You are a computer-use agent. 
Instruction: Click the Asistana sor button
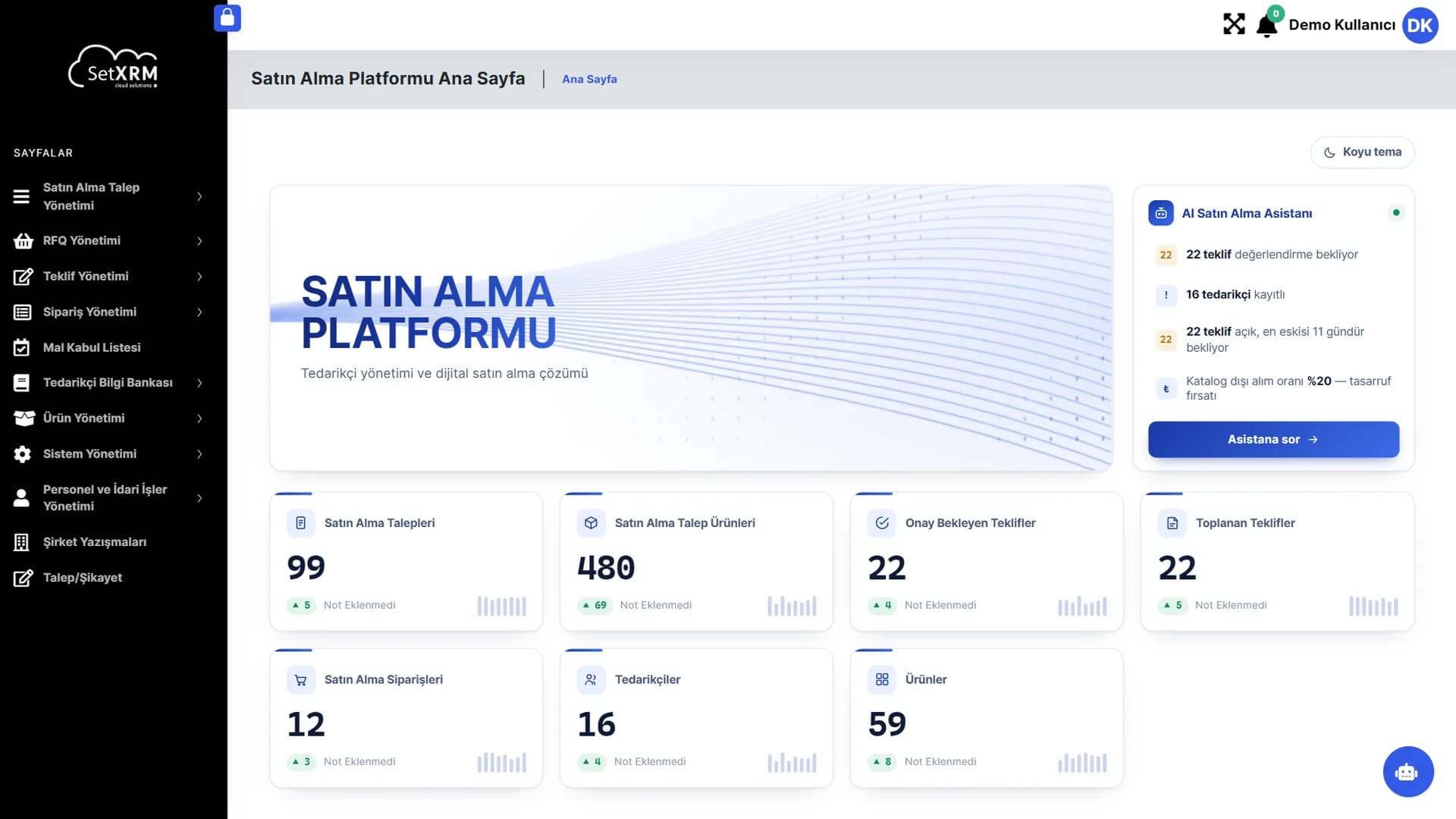tap(1273, 440)
